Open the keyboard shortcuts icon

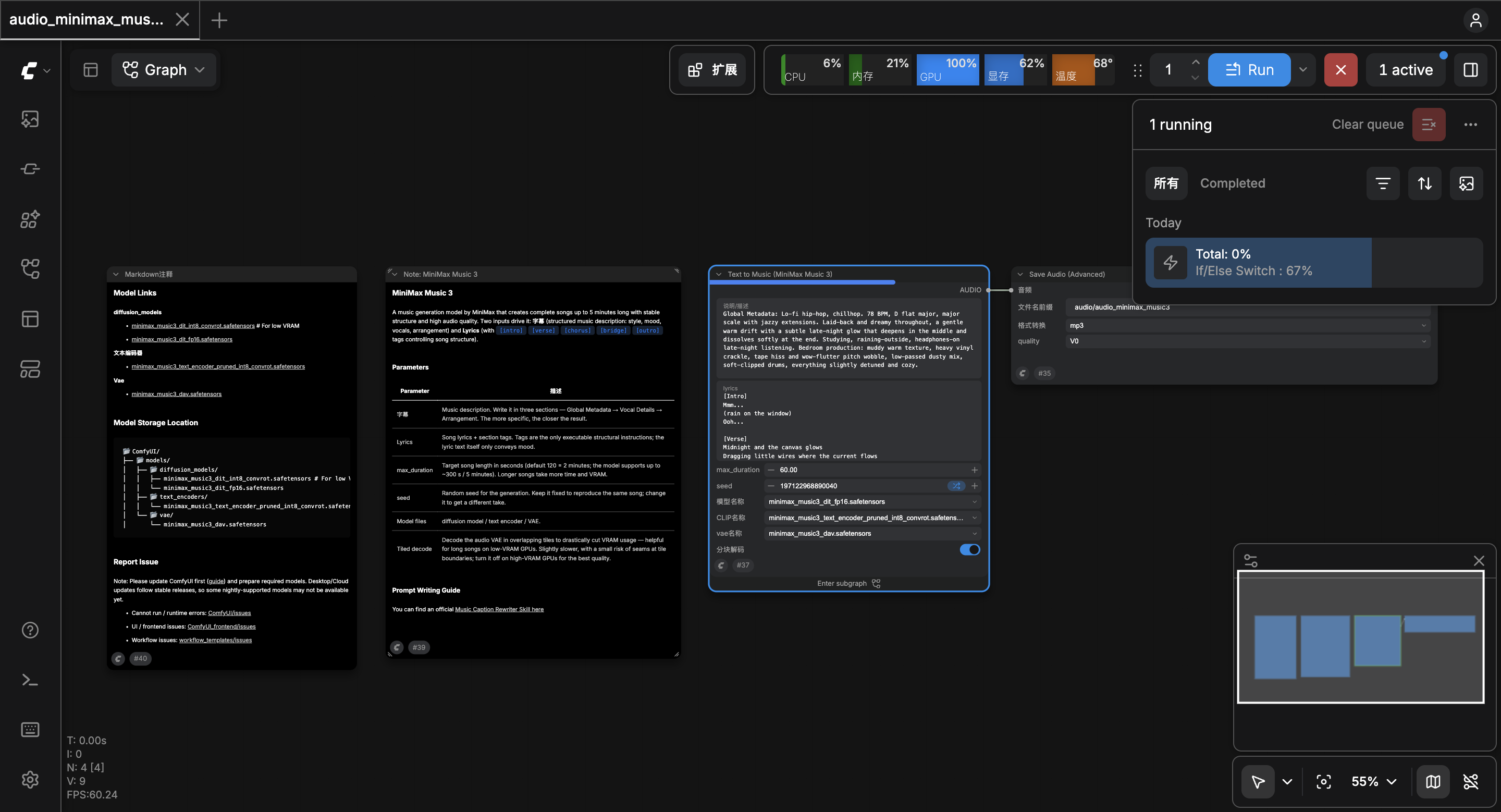click(x=30, y=730)
